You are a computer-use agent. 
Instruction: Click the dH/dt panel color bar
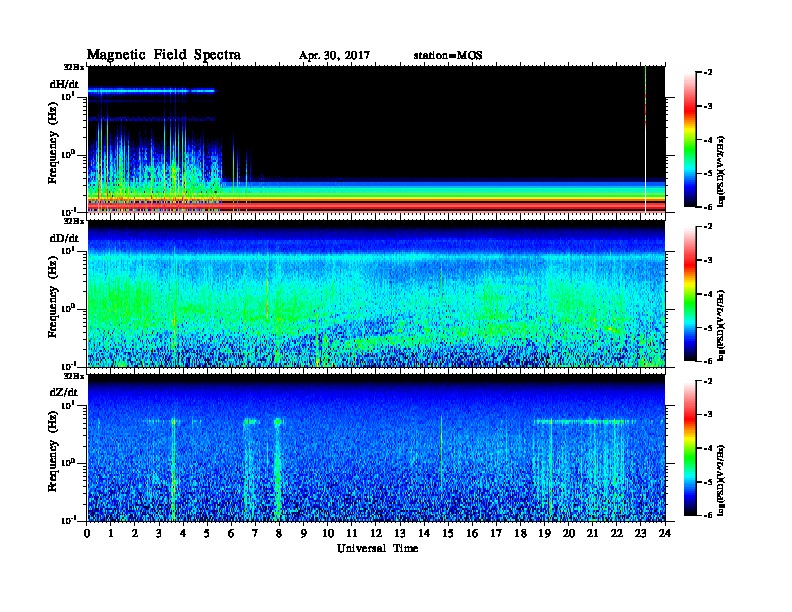click(690, 139)
